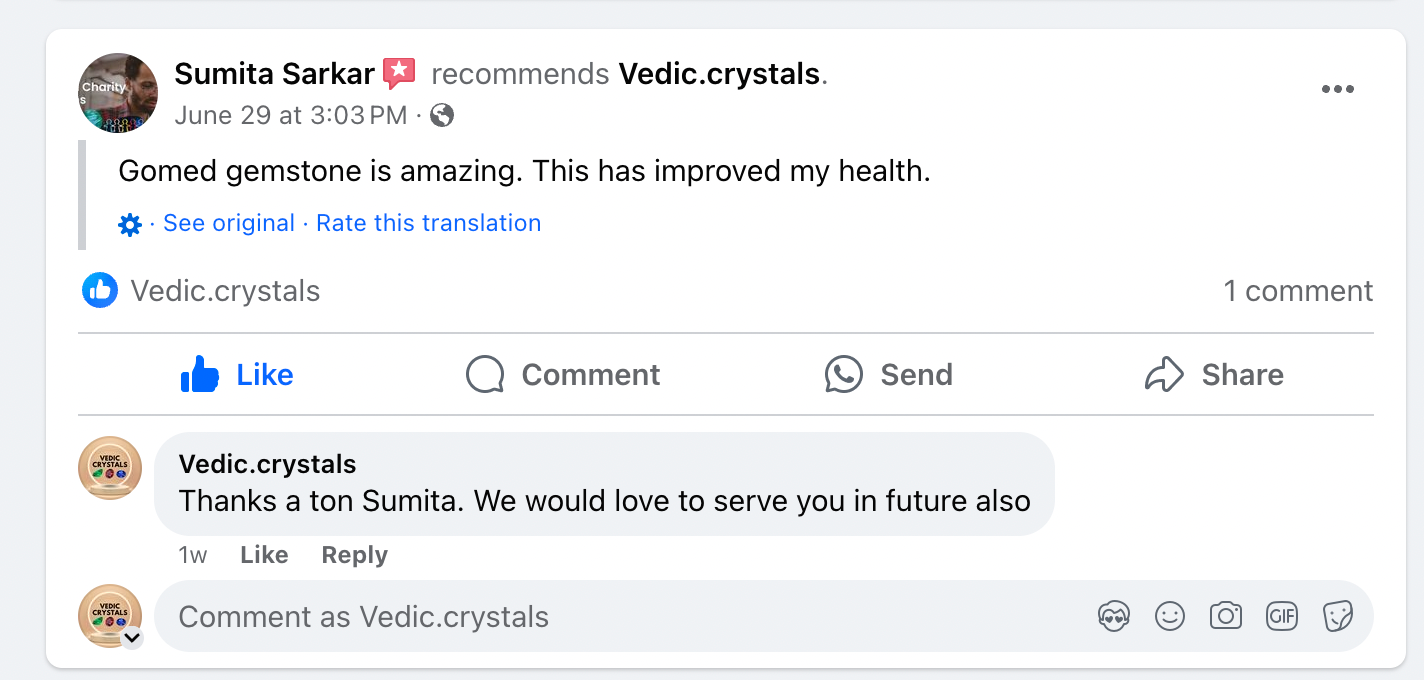Viewport: 1424px width, 680px height.
Task: Open the avatar sticker icon in comment box
Action: click(x=1113, y=616)
